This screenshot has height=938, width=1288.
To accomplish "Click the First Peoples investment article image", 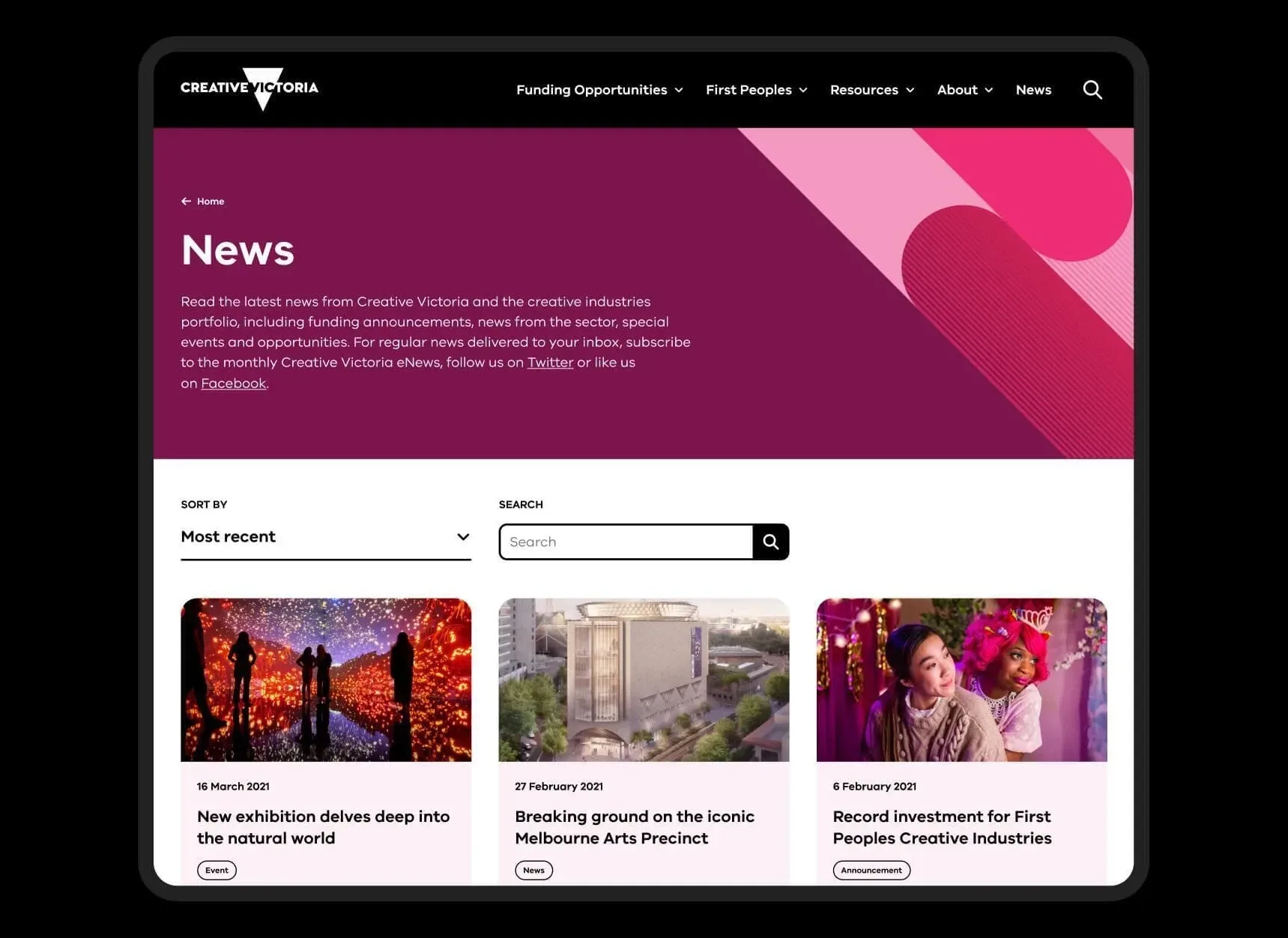I will (961, 680).
